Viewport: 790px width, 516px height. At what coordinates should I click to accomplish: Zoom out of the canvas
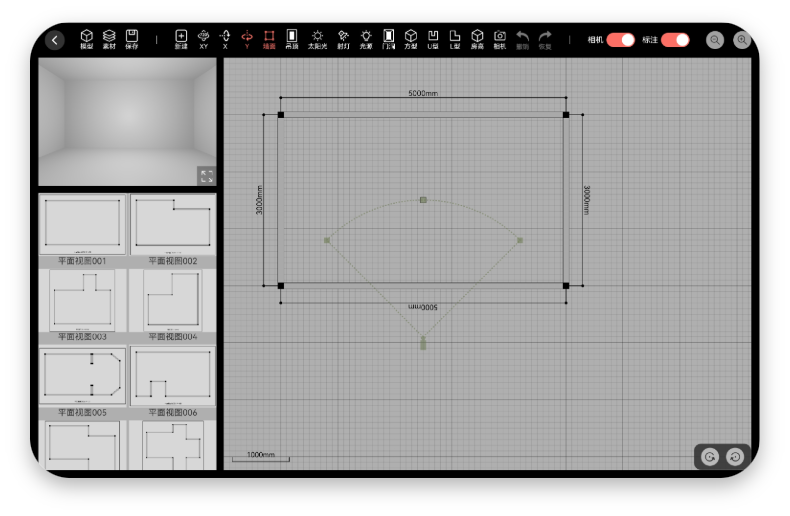click(x=715, y=40)
